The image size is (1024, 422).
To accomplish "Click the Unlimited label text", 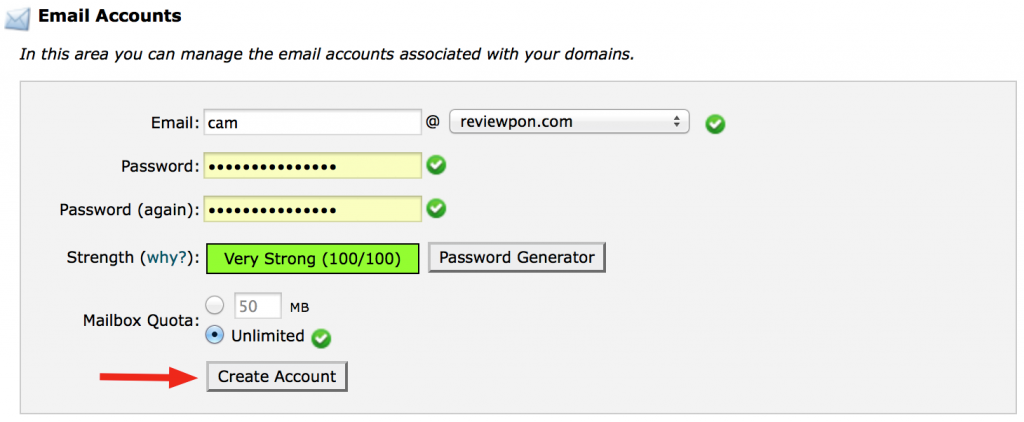I will pos(267,336).
